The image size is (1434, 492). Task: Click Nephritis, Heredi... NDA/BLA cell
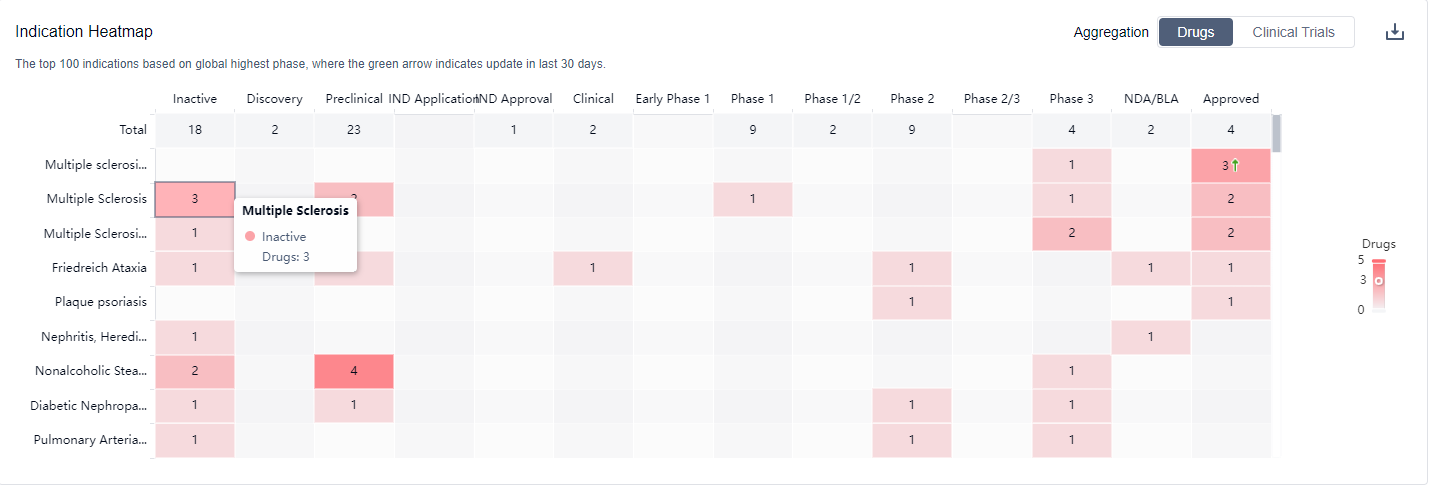pos(1150,337)
